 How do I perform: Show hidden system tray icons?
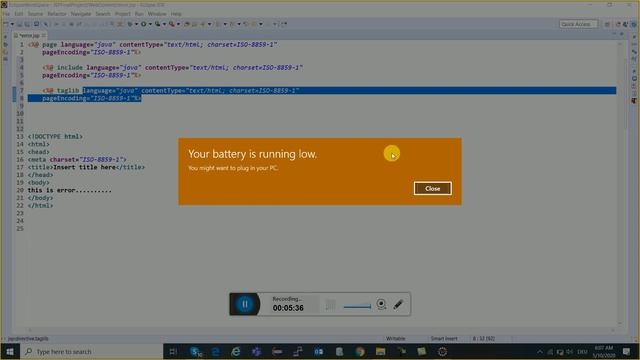coord(540,351)
